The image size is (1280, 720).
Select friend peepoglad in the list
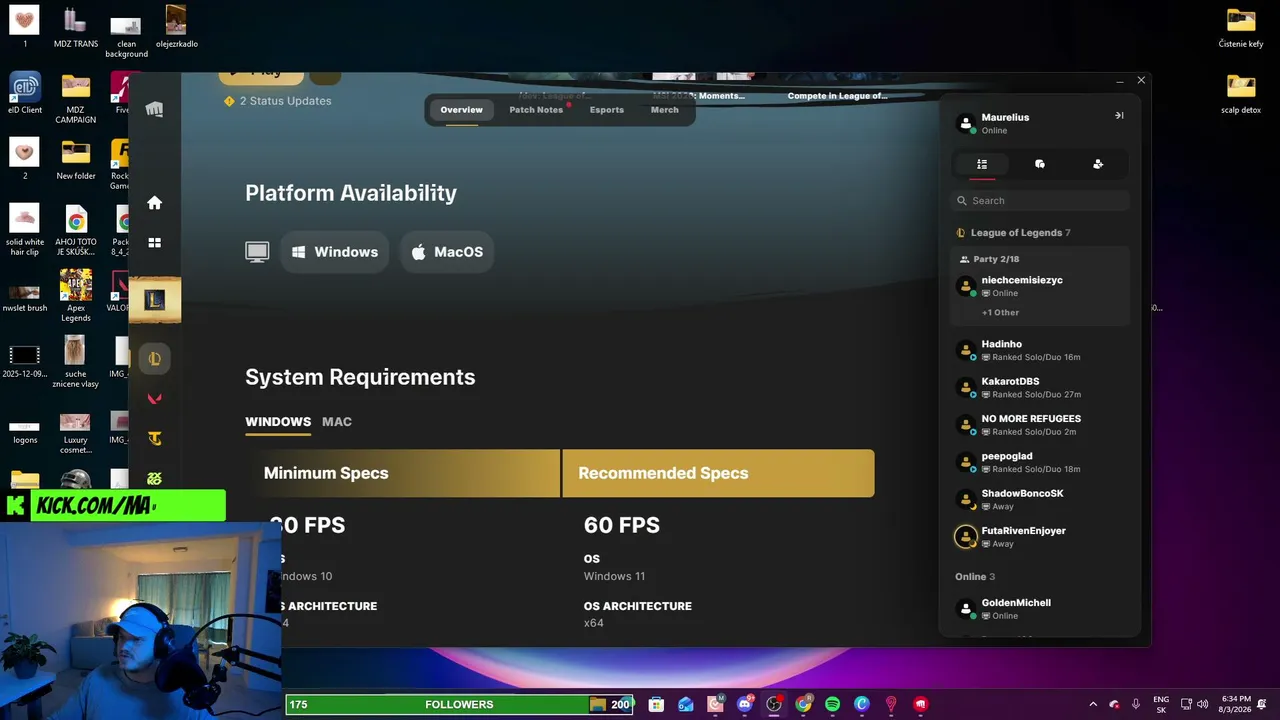(1040, 462)
